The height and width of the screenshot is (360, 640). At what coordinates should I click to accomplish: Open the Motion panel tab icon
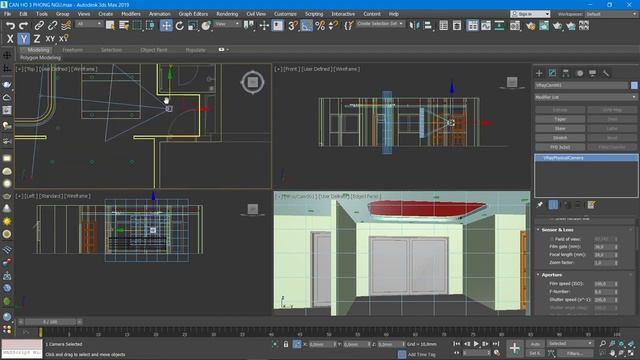pyautogui.click(x=580, y=73)
